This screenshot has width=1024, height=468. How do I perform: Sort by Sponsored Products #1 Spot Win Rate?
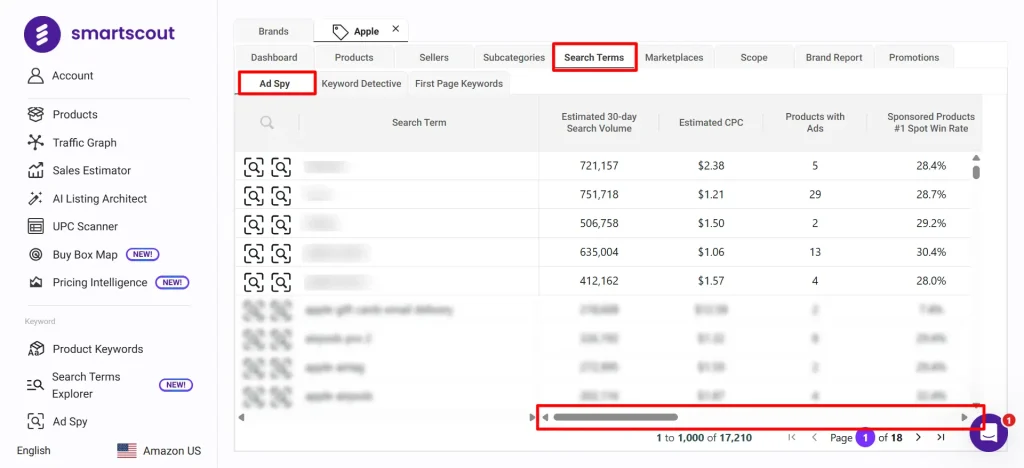click(931, 123)
